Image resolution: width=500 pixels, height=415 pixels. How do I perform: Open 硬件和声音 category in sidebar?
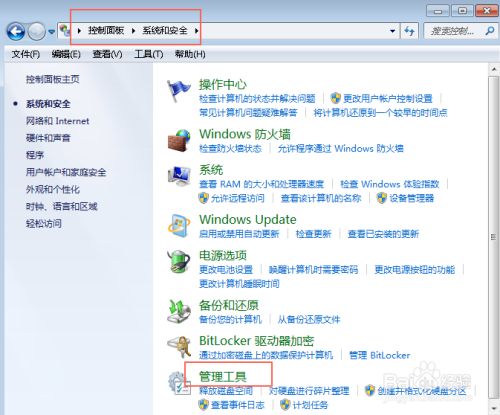point(48,138)
